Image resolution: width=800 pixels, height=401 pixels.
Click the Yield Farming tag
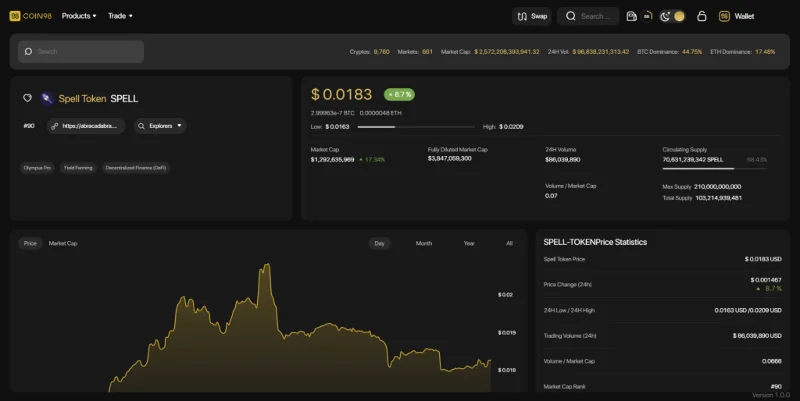coord(78,168)
